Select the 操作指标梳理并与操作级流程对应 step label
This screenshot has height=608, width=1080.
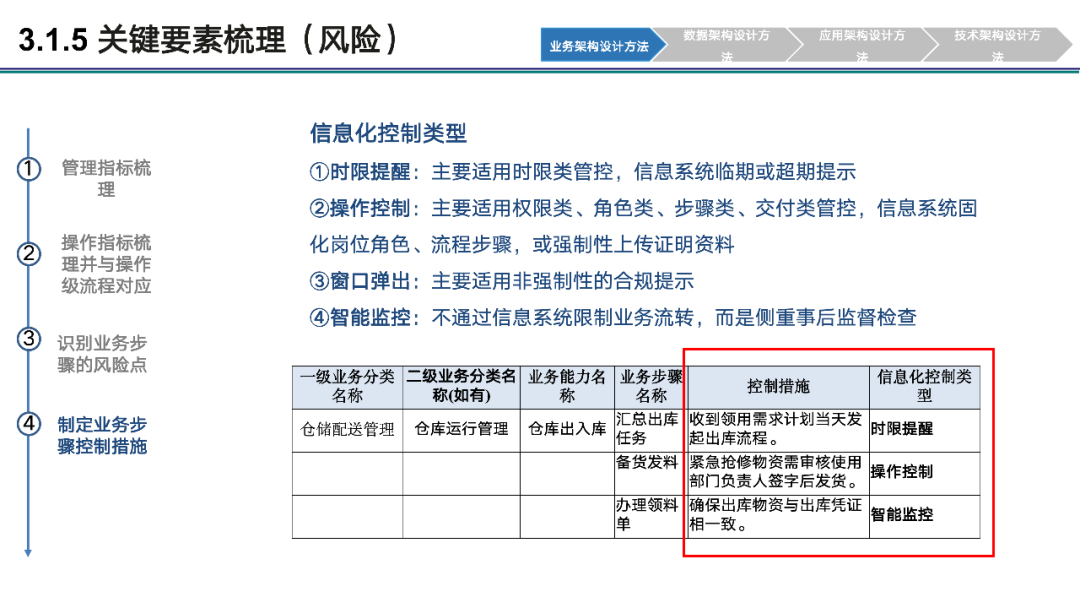click(106, 264)
